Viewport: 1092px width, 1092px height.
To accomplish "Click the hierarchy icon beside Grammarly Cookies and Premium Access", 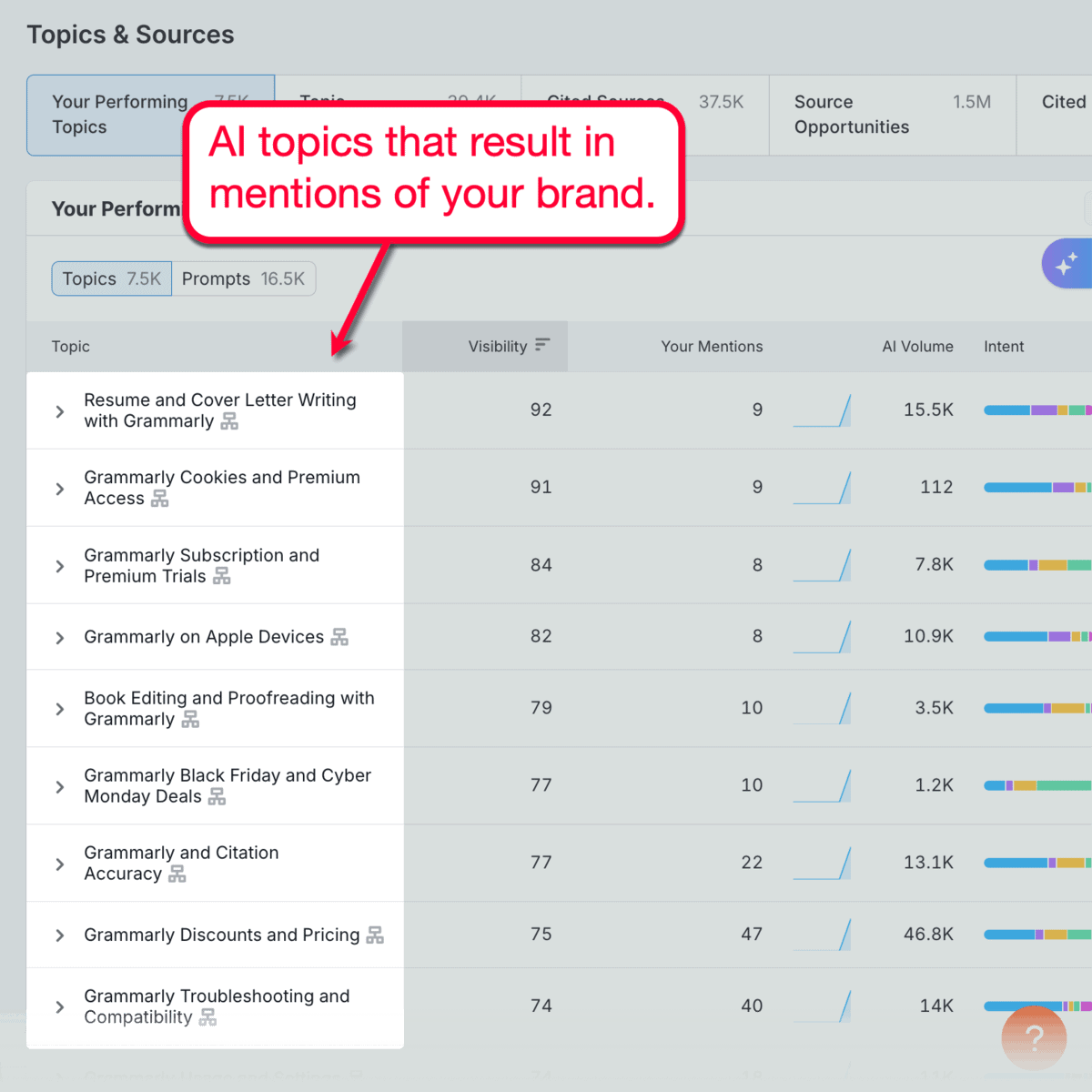I will pos(160,499).
